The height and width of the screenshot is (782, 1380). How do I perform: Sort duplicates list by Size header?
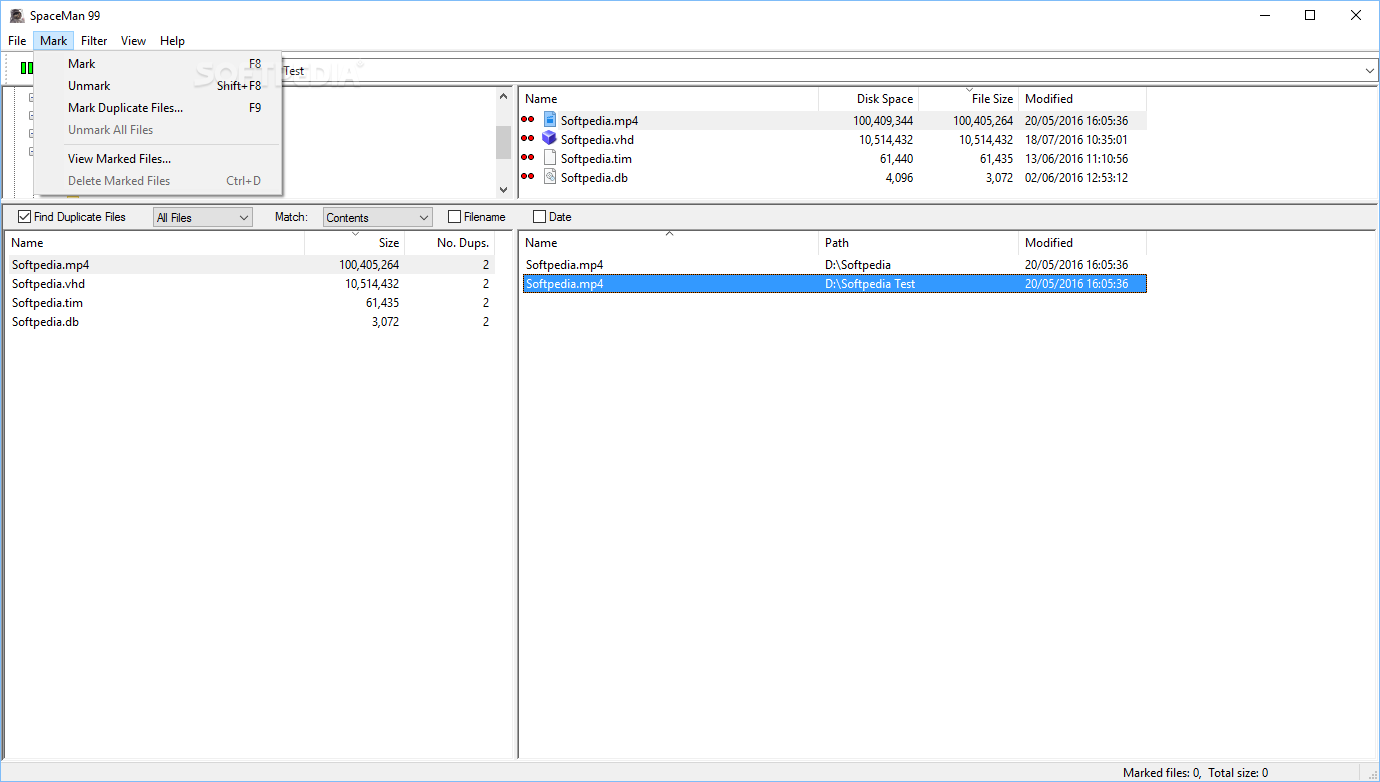tap(354, 243)
